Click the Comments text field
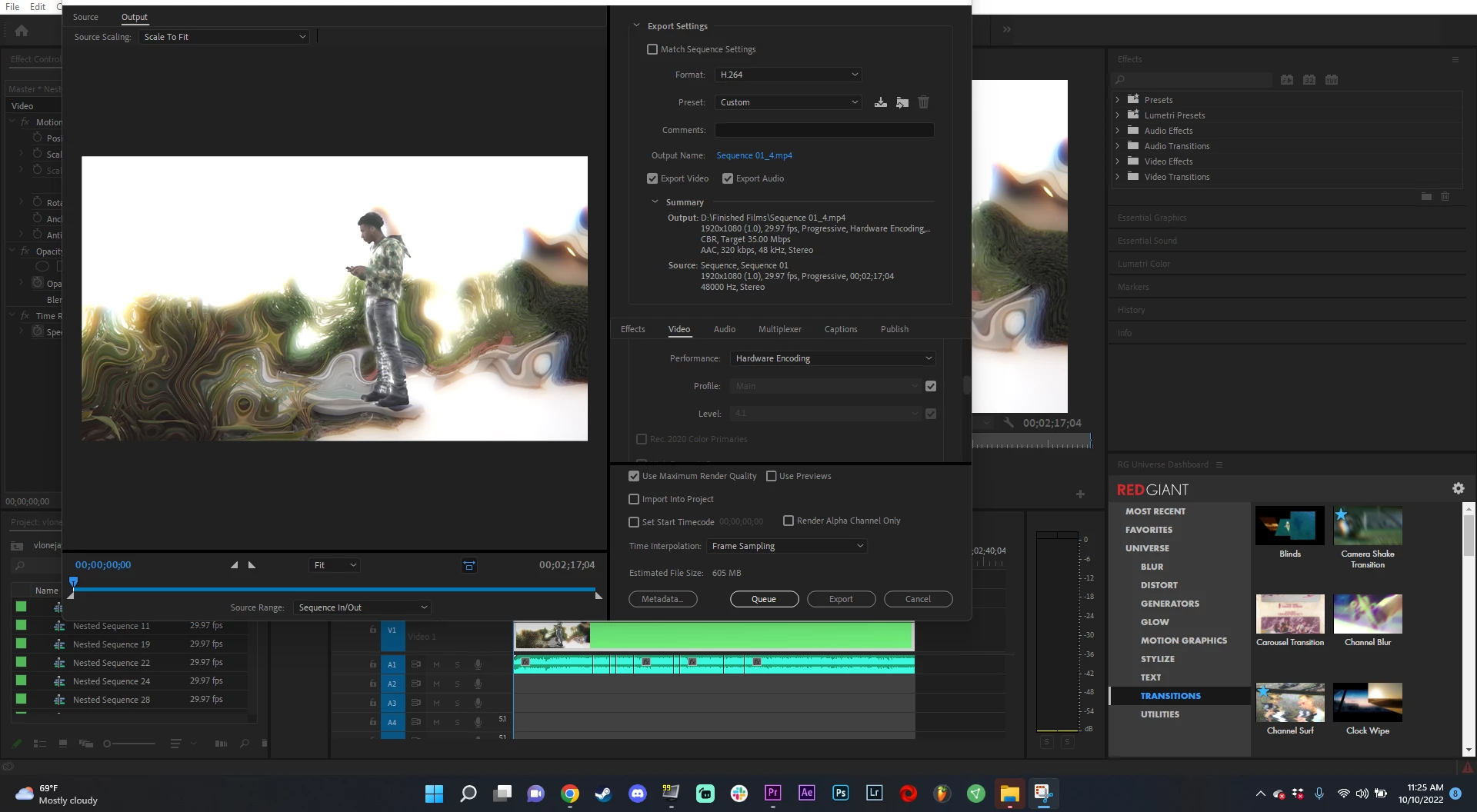The height and width of the screenshot is (812, 1477). pos(824,130)
